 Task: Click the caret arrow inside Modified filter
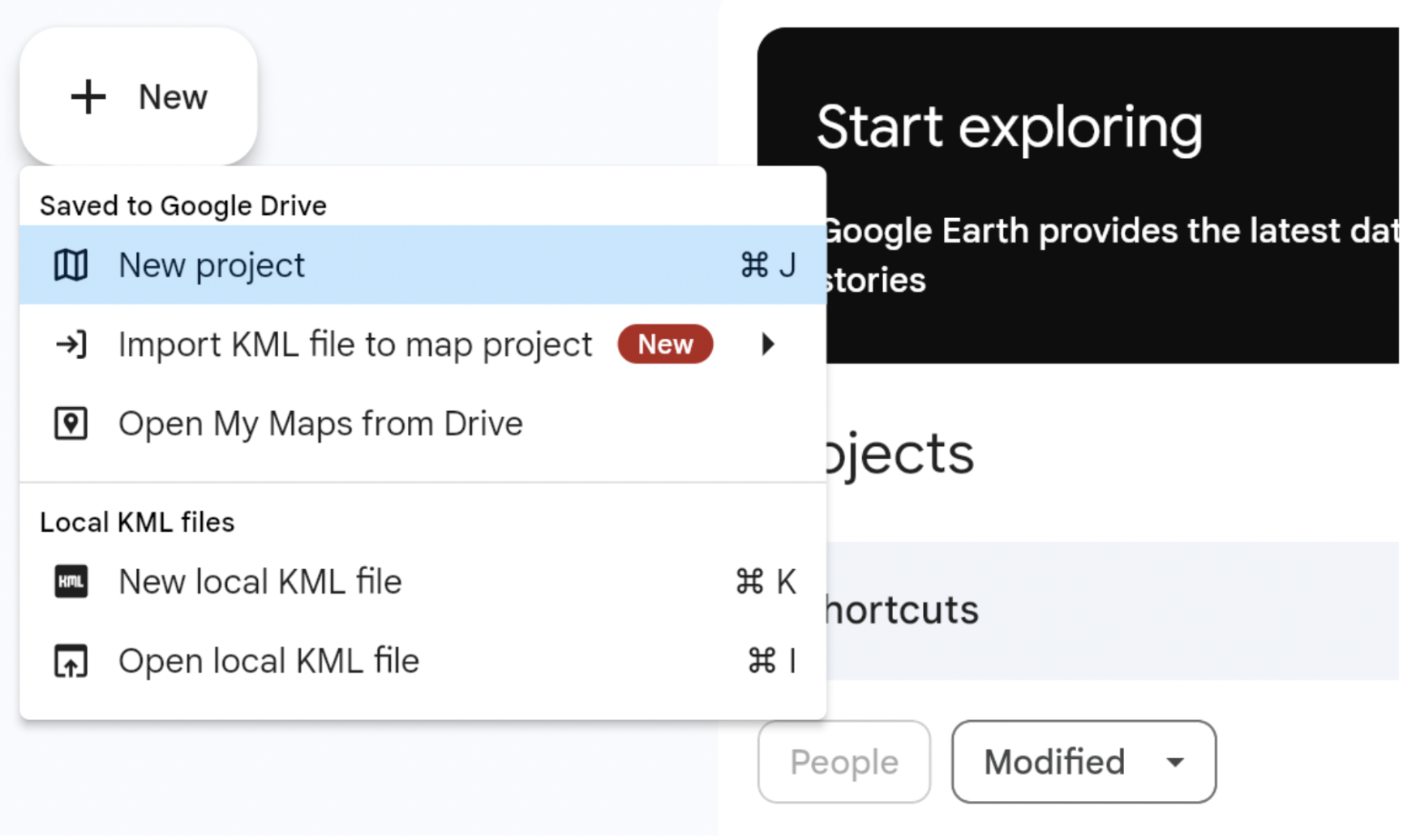click(x=1174, y=762)
